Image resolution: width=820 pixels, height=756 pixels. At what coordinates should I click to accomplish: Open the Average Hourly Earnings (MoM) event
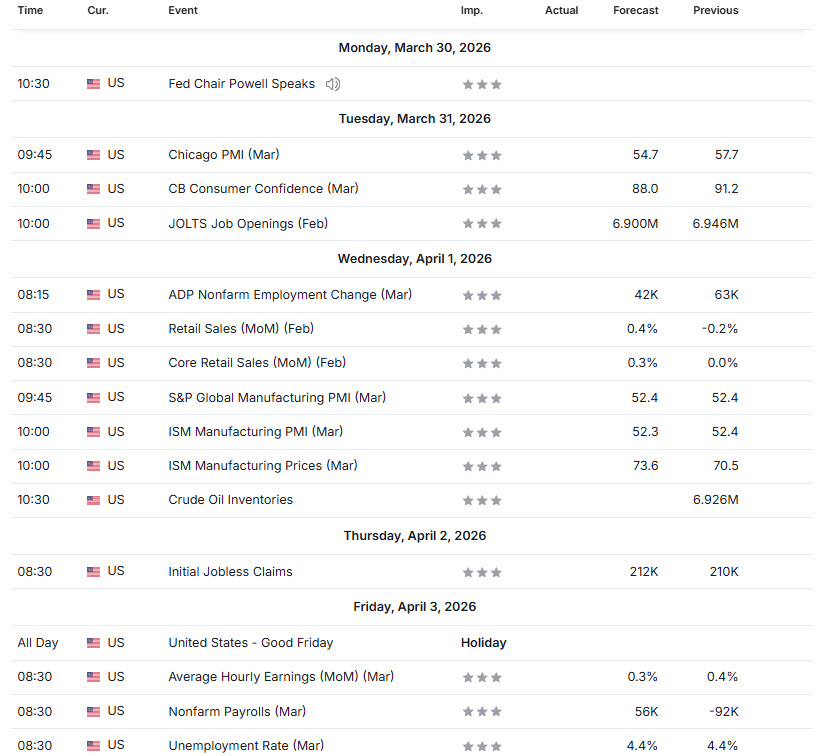[281, 677]
